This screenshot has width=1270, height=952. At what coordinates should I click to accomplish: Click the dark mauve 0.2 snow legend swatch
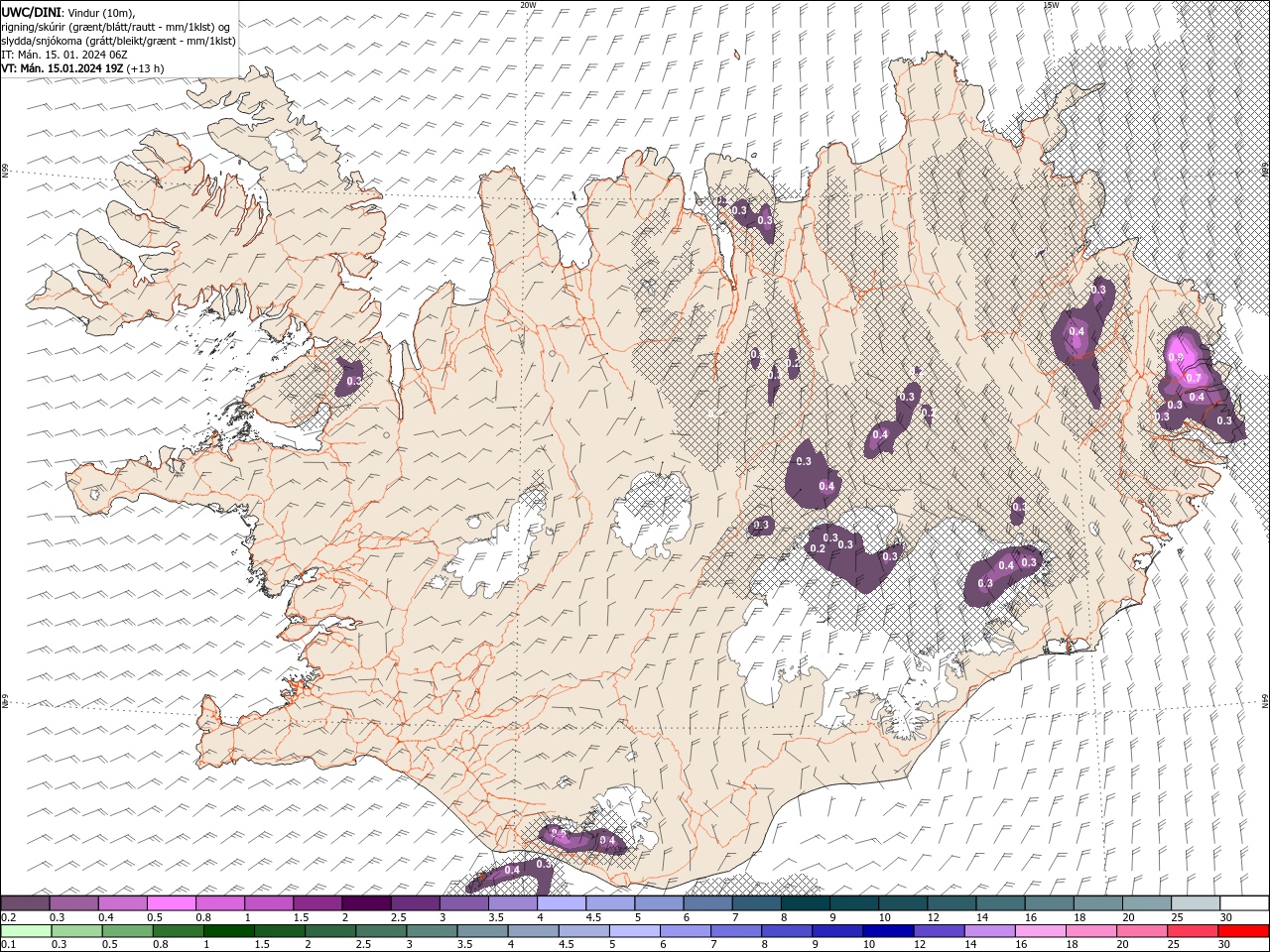[x=25, y=903]
